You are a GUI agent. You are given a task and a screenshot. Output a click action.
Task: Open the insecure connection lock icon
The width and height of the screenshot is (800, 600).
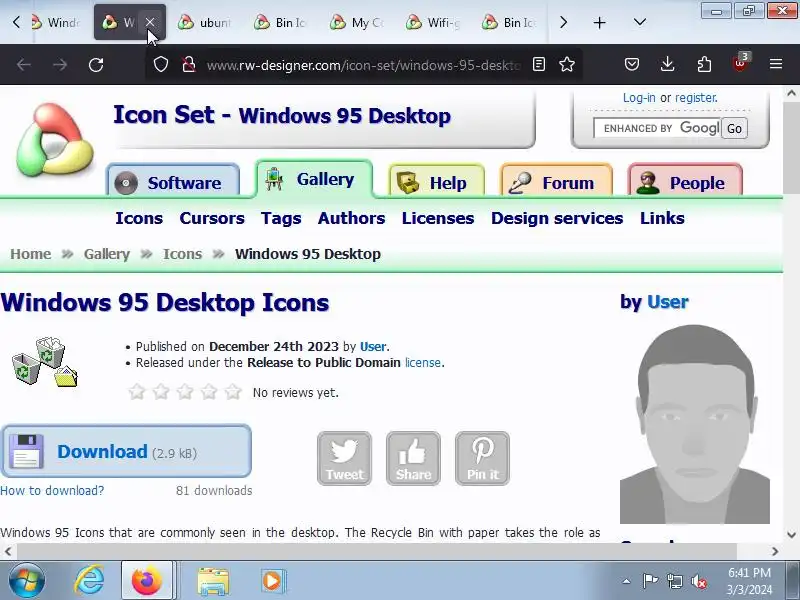(x=189, y=65)
